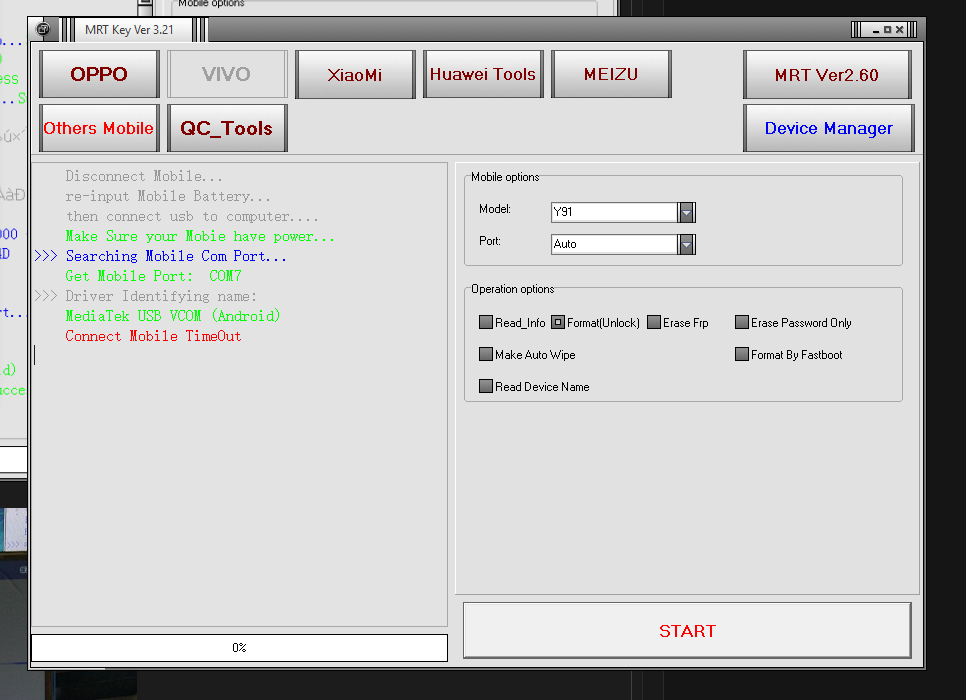
Task: Select 'Disconnect Mobile...' log line
Action: pyautogui.click(x=144, y=176)
